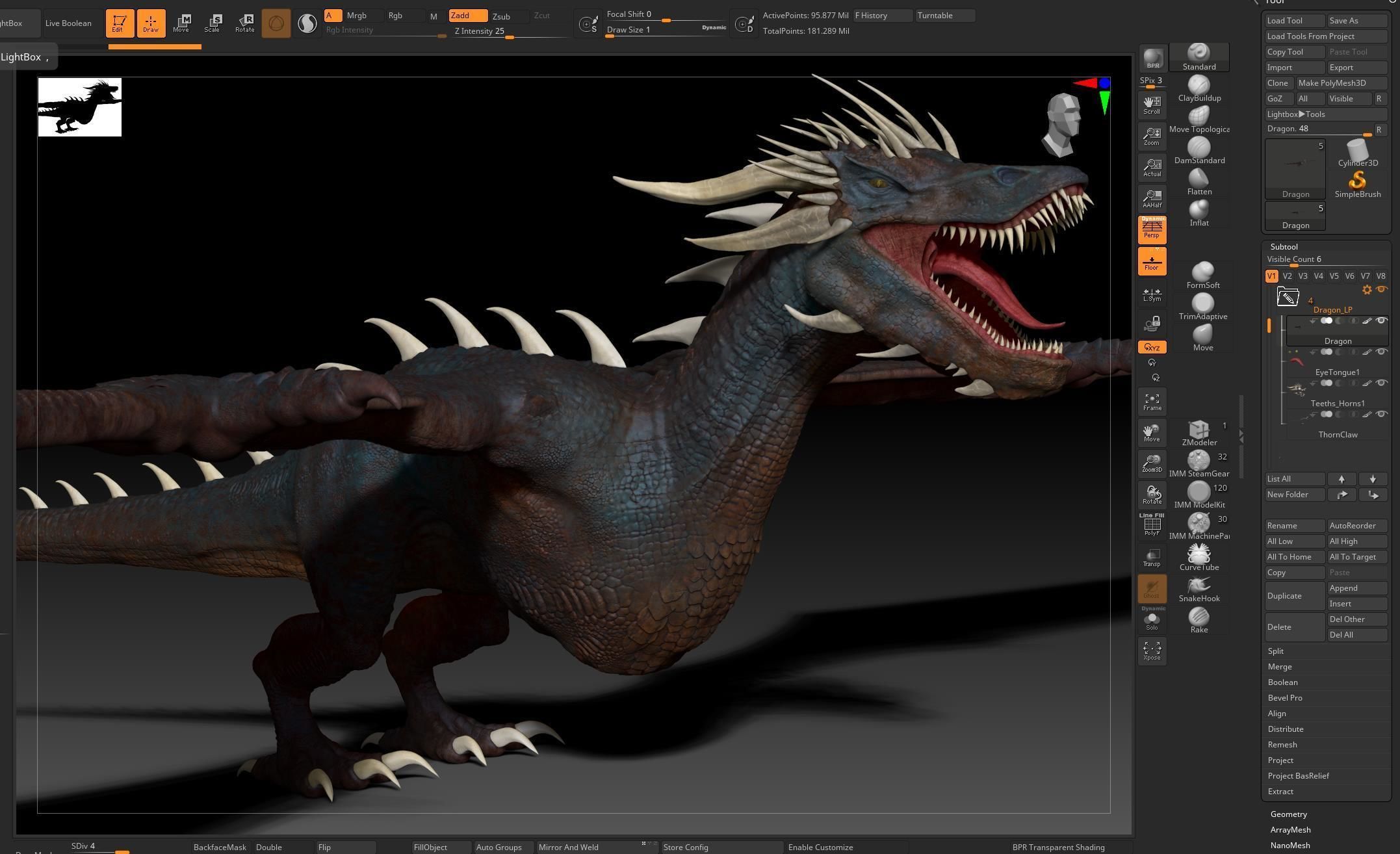Toggle Zadd sculpt mode

pyautogui.click(x=468, y=16)
